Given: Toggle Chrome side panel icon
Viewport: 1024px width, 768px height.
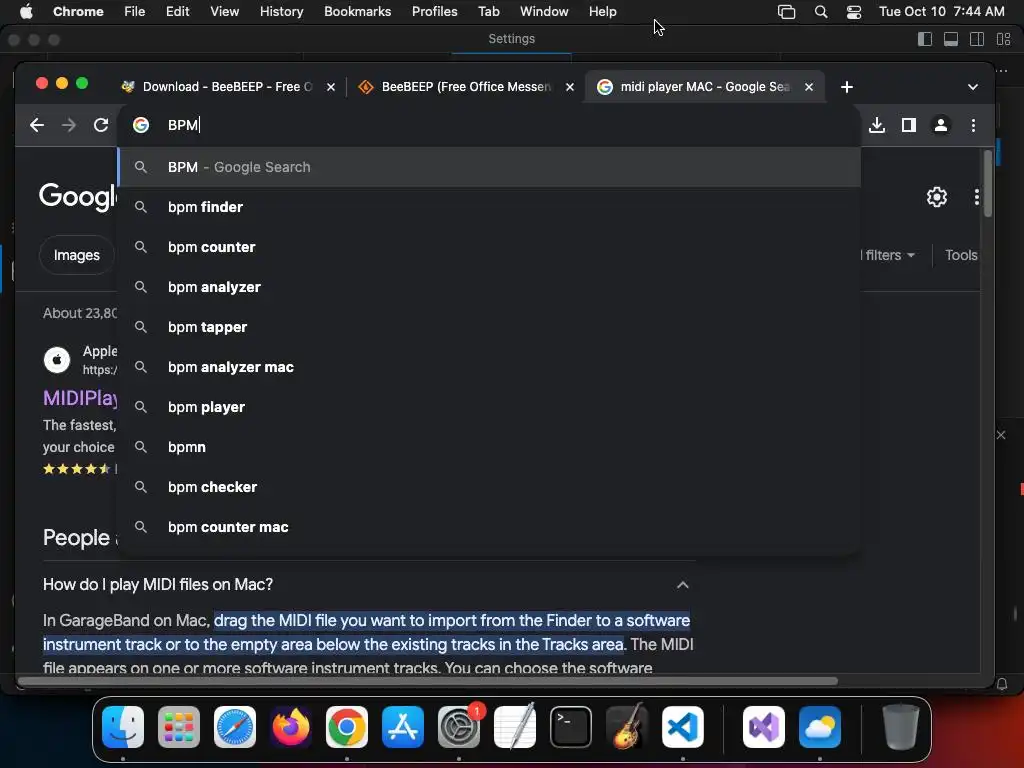Looking at the screenshot, I should pos(908,125).
